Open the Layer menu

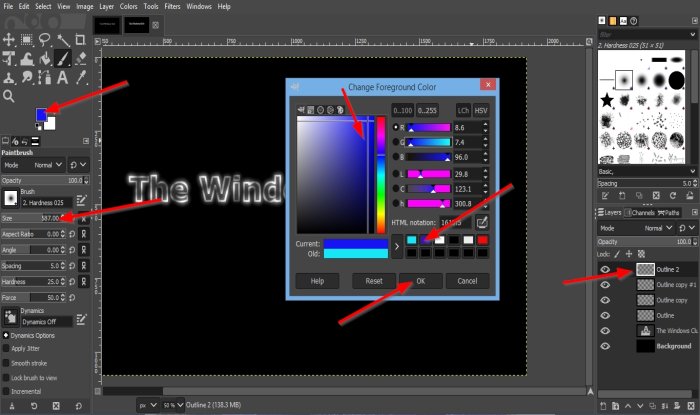tap(107, 6)
